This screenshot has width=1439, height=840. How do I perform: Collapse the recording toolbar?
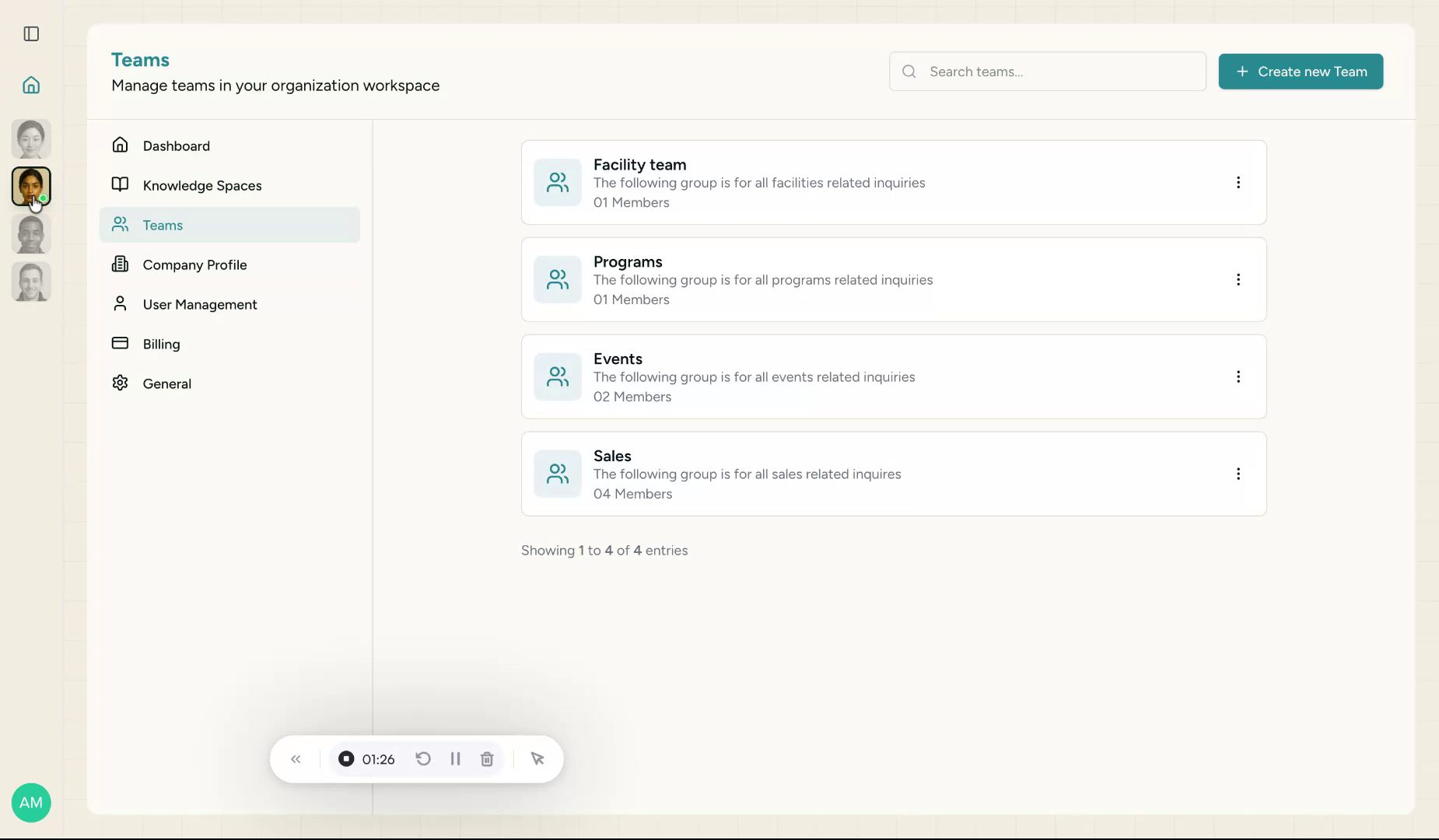click(296, 758)
